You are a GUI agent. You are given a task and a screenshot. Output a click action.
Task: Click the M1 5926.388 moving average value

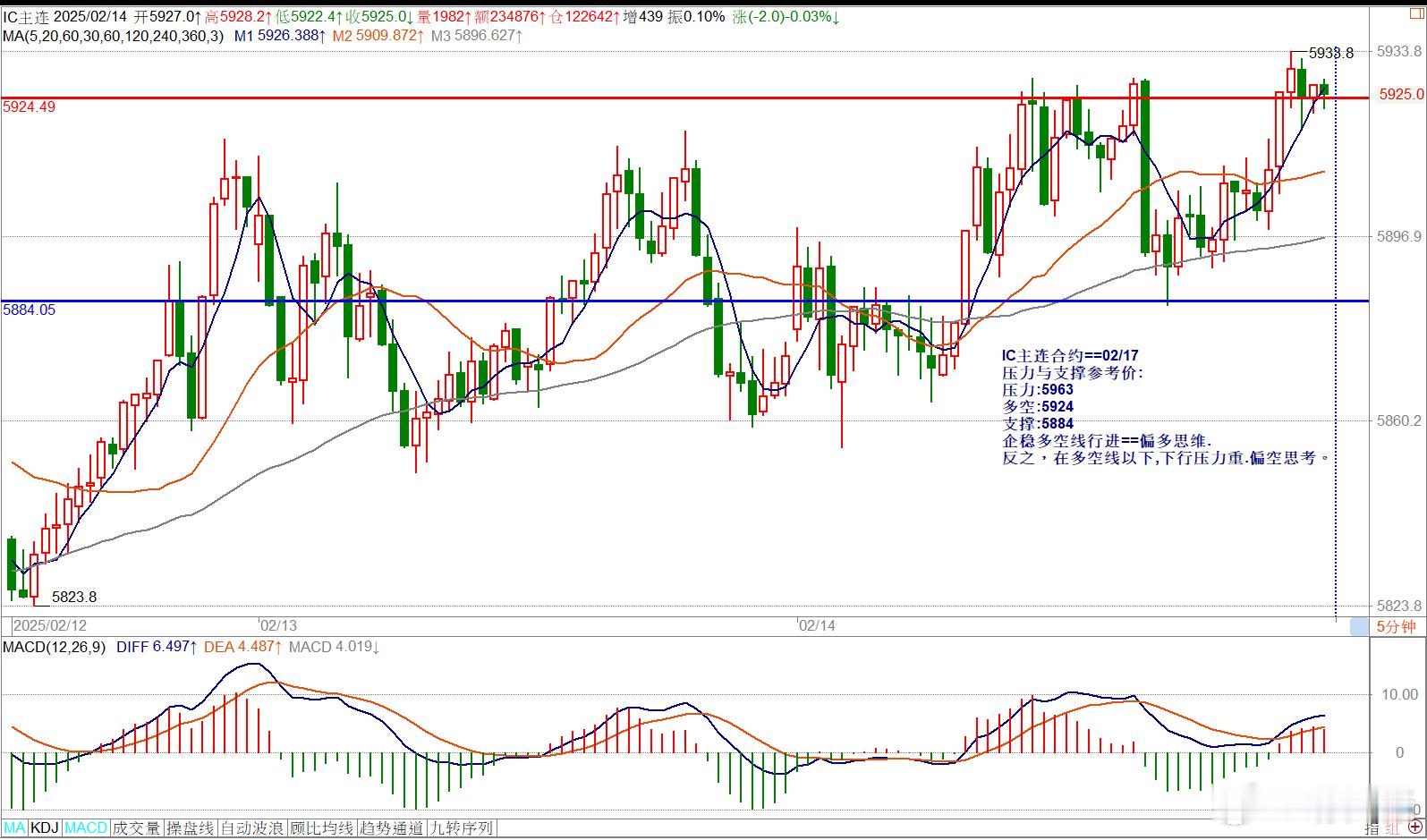280,36
